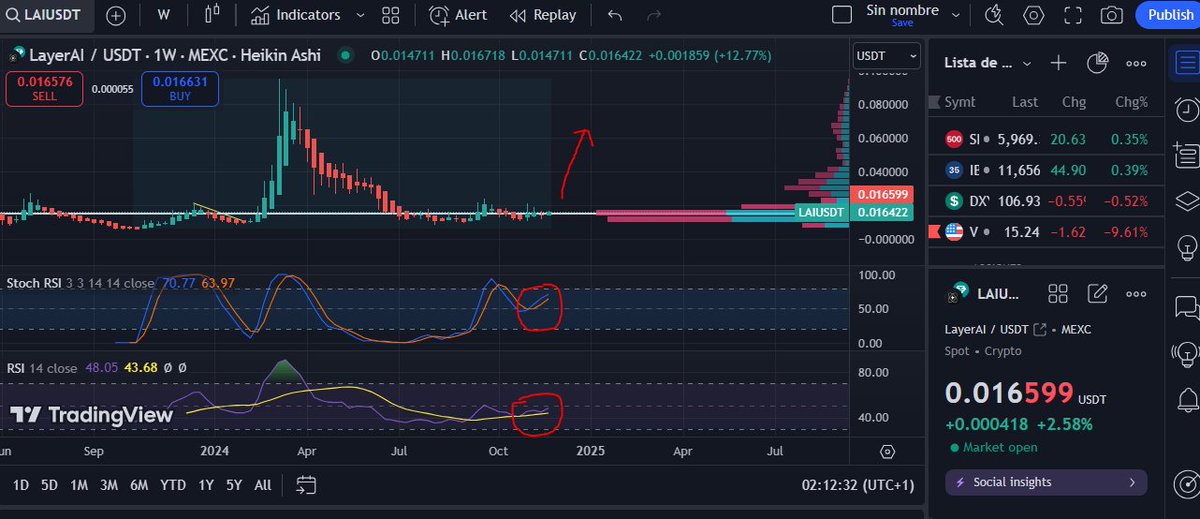This screenshot has height=519, width=1200.
Task: Open watchlist advanced view pie icon
Action: (x=1097, y=63)
